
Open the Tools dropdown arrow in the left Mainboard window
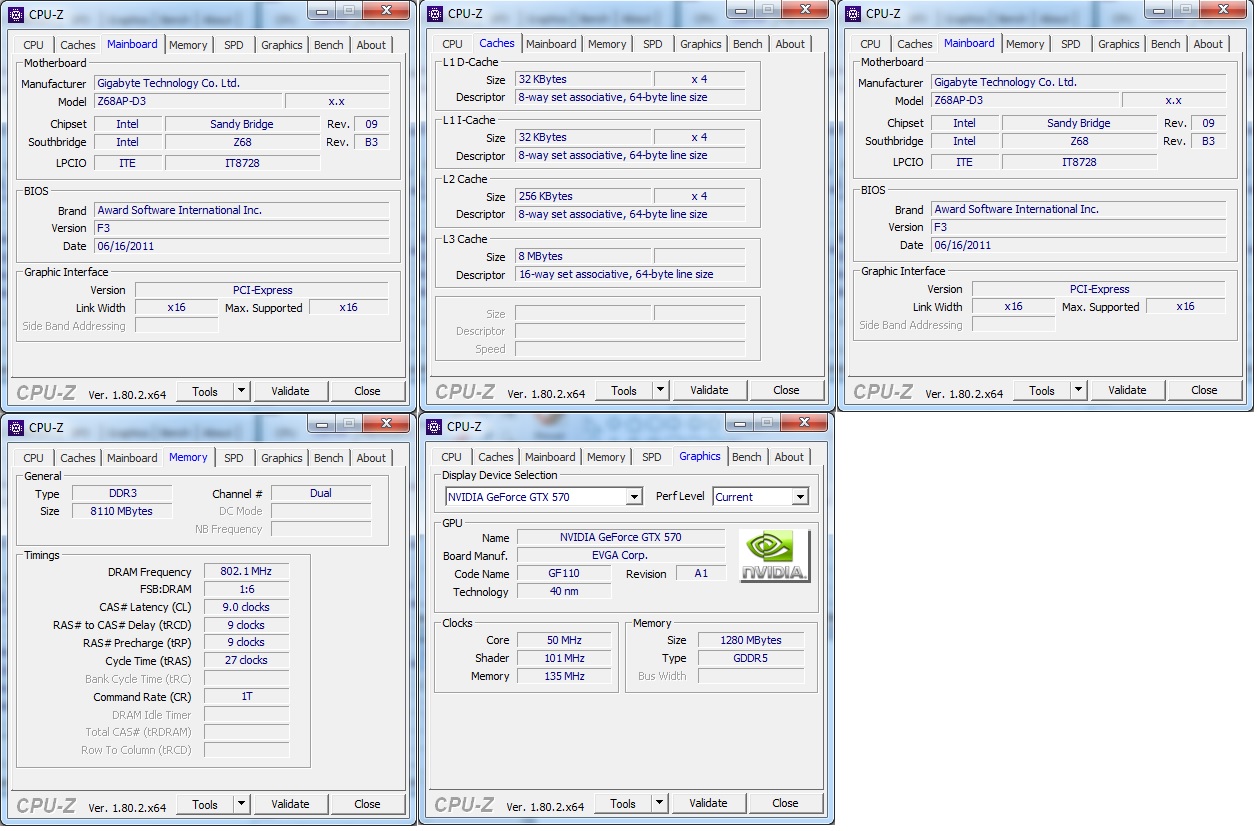pos(242,391)
